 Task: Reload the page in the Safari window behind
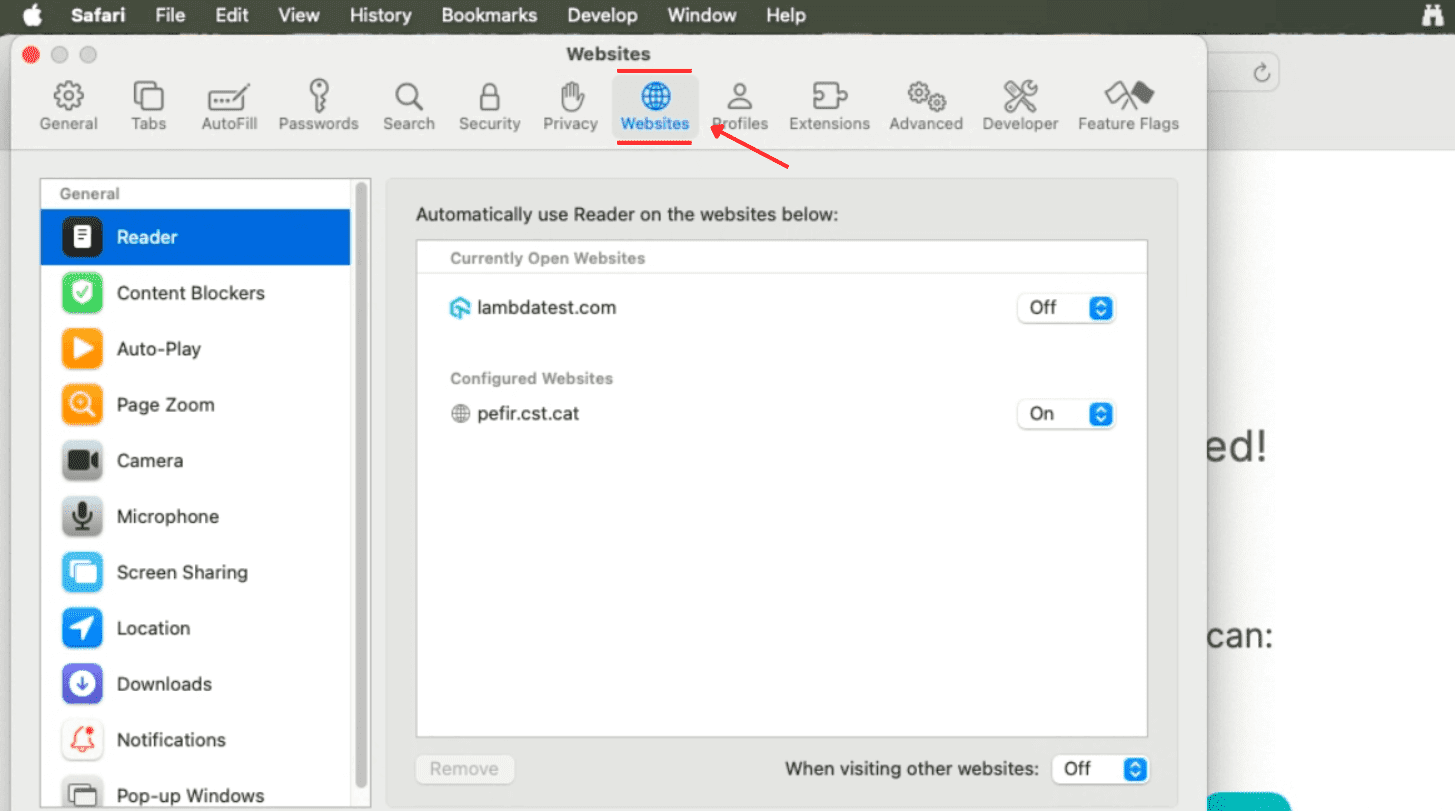point(1261,72)
